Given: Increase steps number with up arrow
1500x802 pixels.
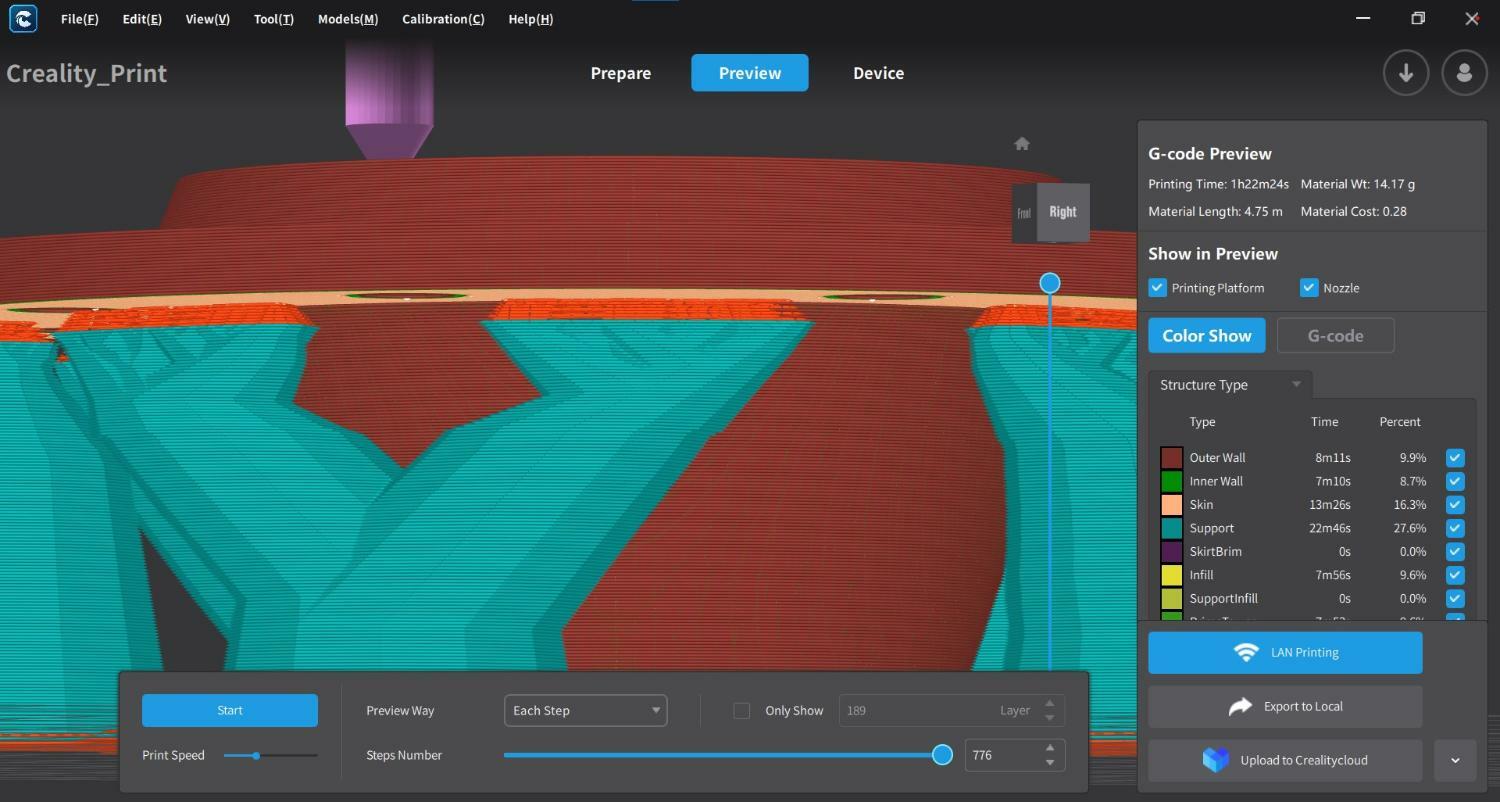Looking at the screenshot, I should pyautogui.click(x=1049, y=748).
